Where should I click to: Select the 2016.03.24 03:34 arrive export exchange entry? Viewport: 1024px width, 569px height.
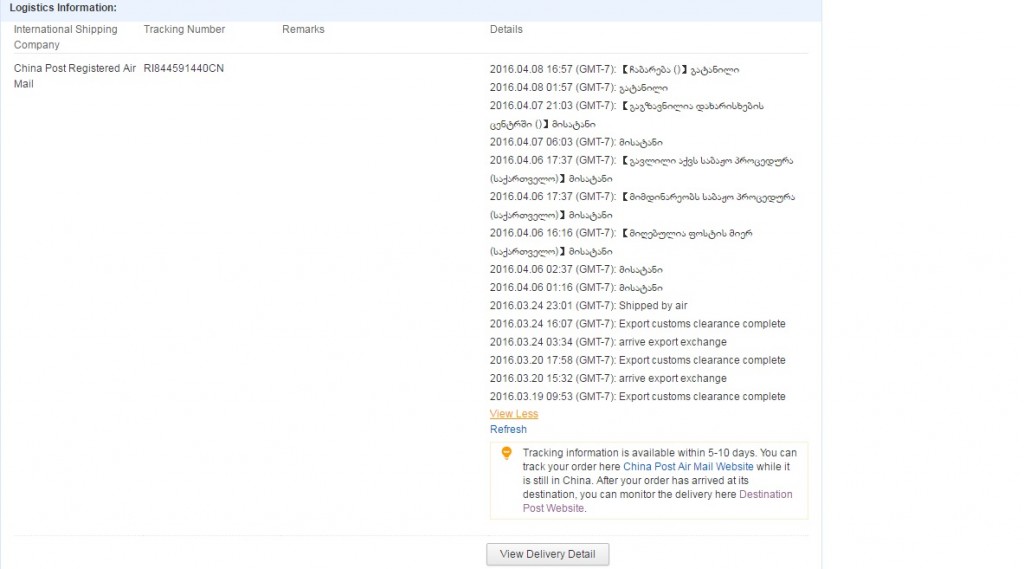pos(608,342)
